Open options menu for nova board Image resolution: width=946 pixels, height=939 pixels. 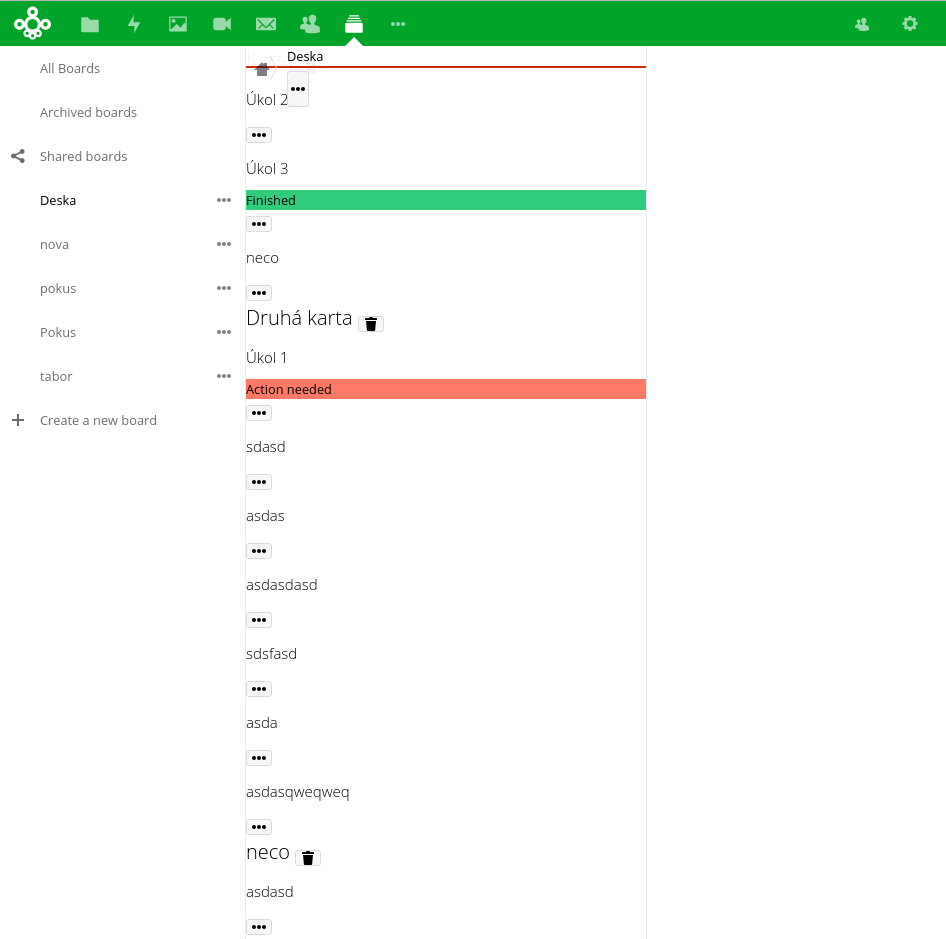tap(224, 244)
